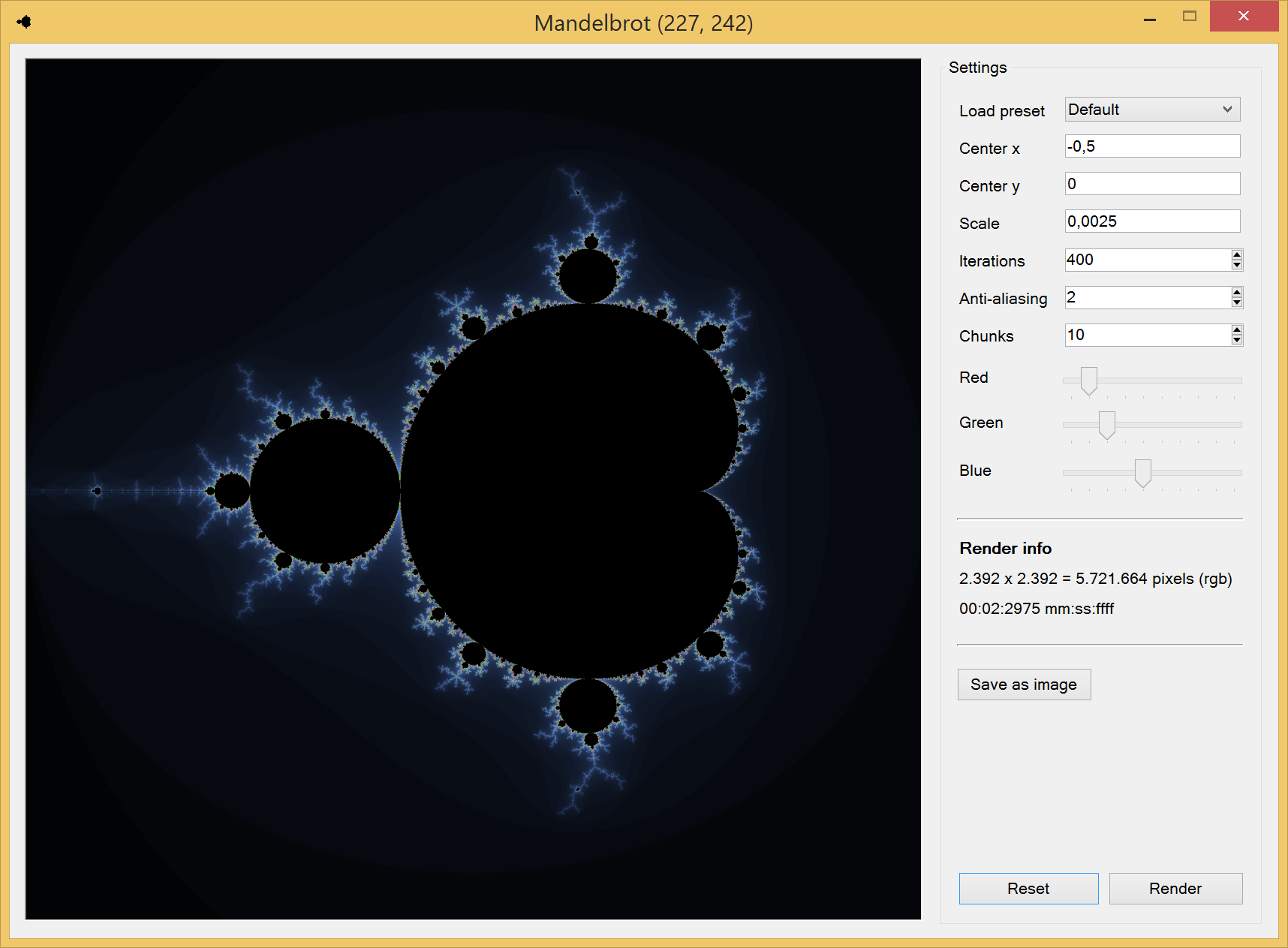Open the Load preset dropdown
The height and width of the screenshot is (948, 1288).
pyautogui.click(x=1152, y=110)
